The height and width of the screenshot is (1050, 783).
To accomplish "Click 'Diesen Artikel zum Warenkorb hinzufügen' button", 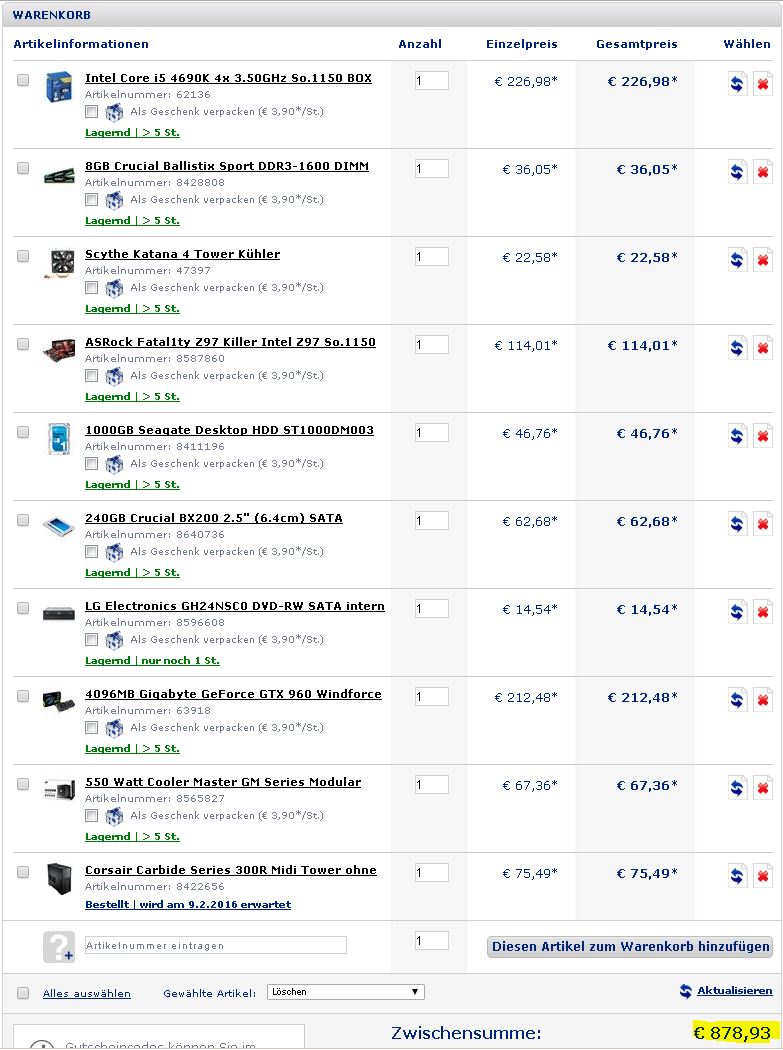I will [631, 946].
